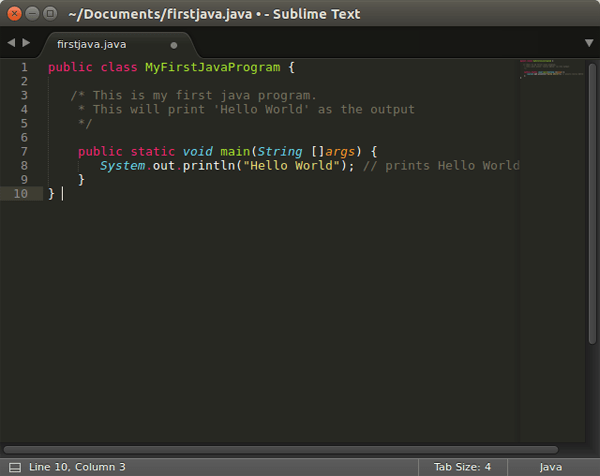Click the horizontal scrollbar thumb
This screenshot has width=600, height=476.
coord(280,450)
